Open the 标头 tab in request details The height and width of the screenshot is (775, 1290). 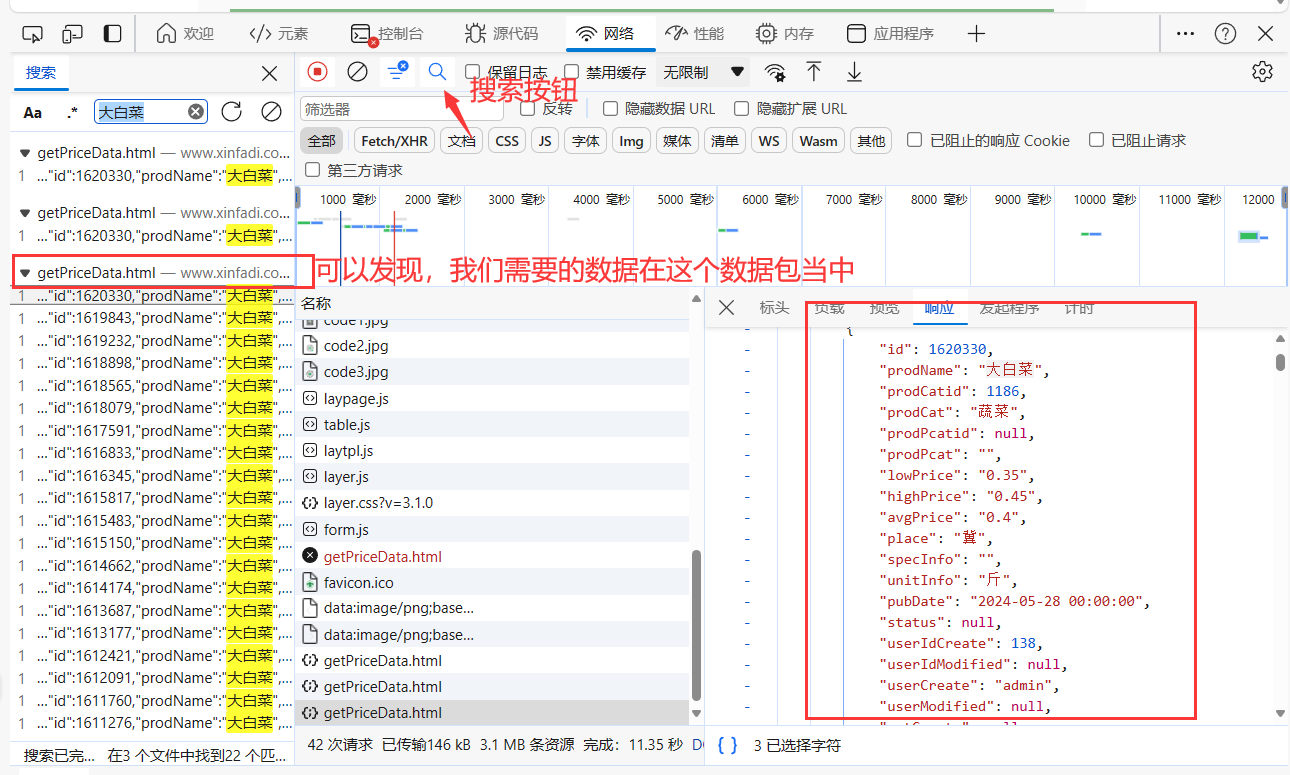(x=774, y=308)
